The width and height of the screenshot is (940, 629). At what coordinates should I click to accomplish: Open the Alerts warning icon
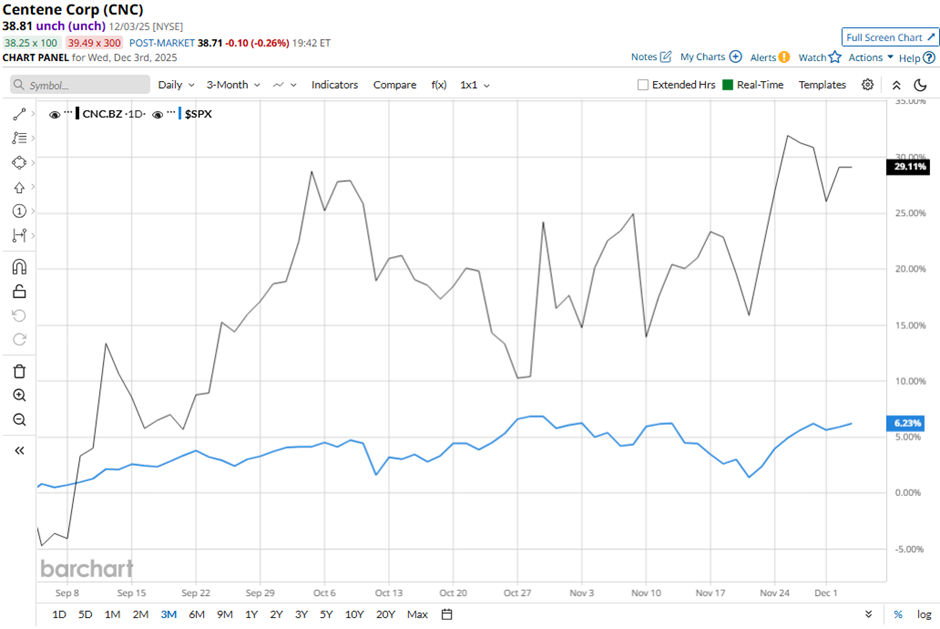(x=784, y=58)
